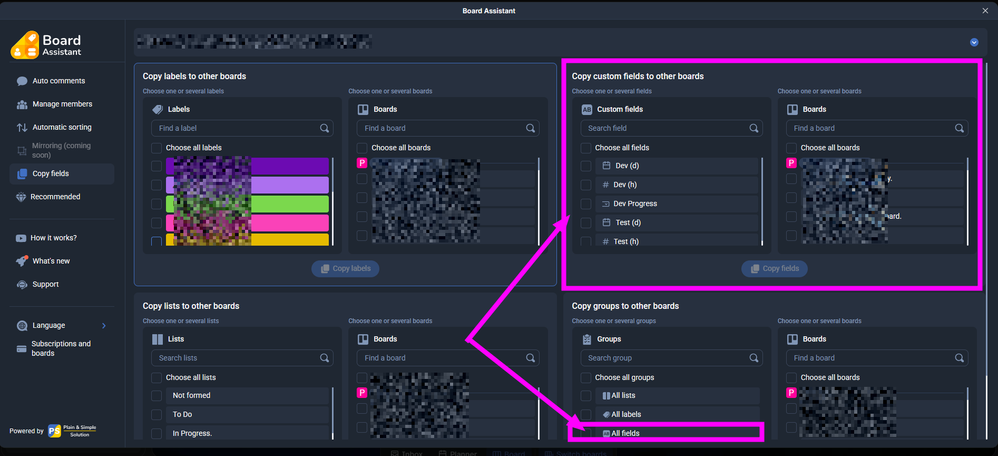
Task: Select the dark purple label swatch
Action: click(x=247, y=166)
